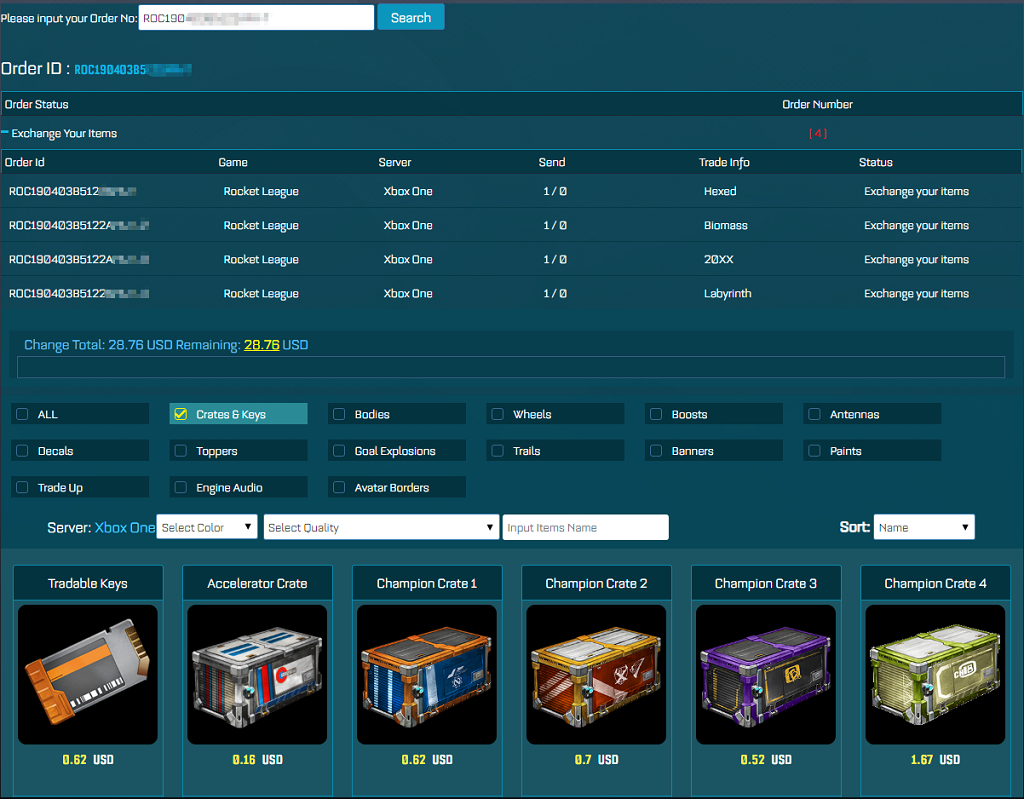Click the Champion Crate 4 title
Image resolution: width=1024 pixels, height=799 pixels.
pos(935,583)
